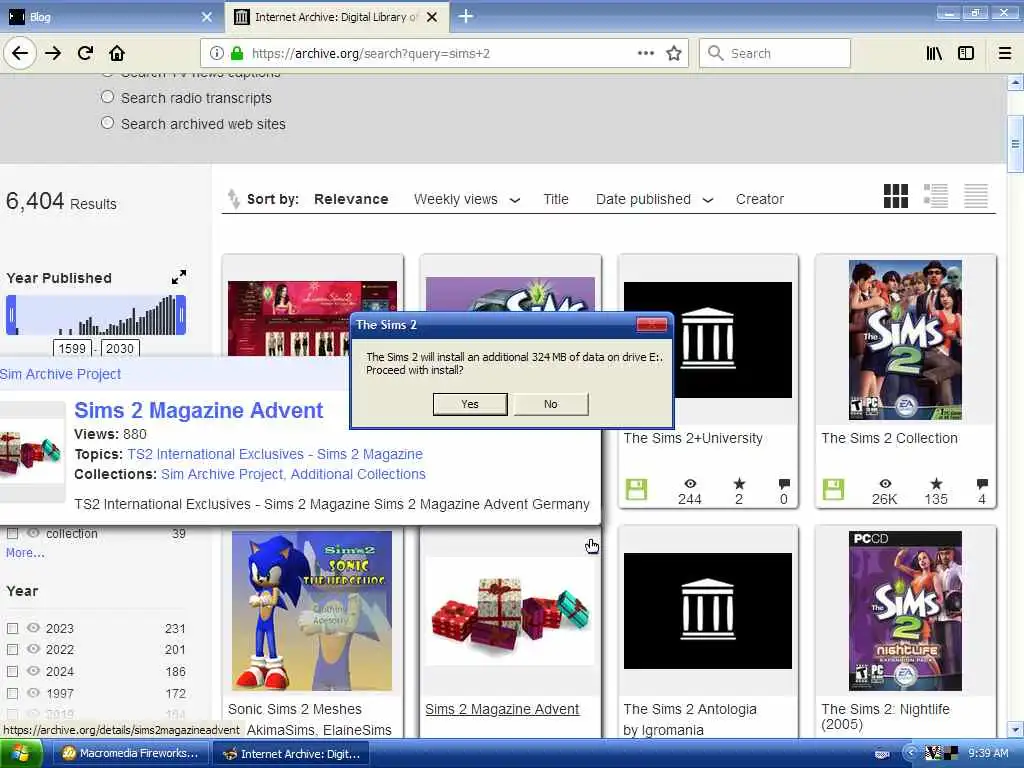The image size is (1024, 768).
Task: Click reviews bubble on Sims 2 Collection card
Action: (x=982, y=484)
